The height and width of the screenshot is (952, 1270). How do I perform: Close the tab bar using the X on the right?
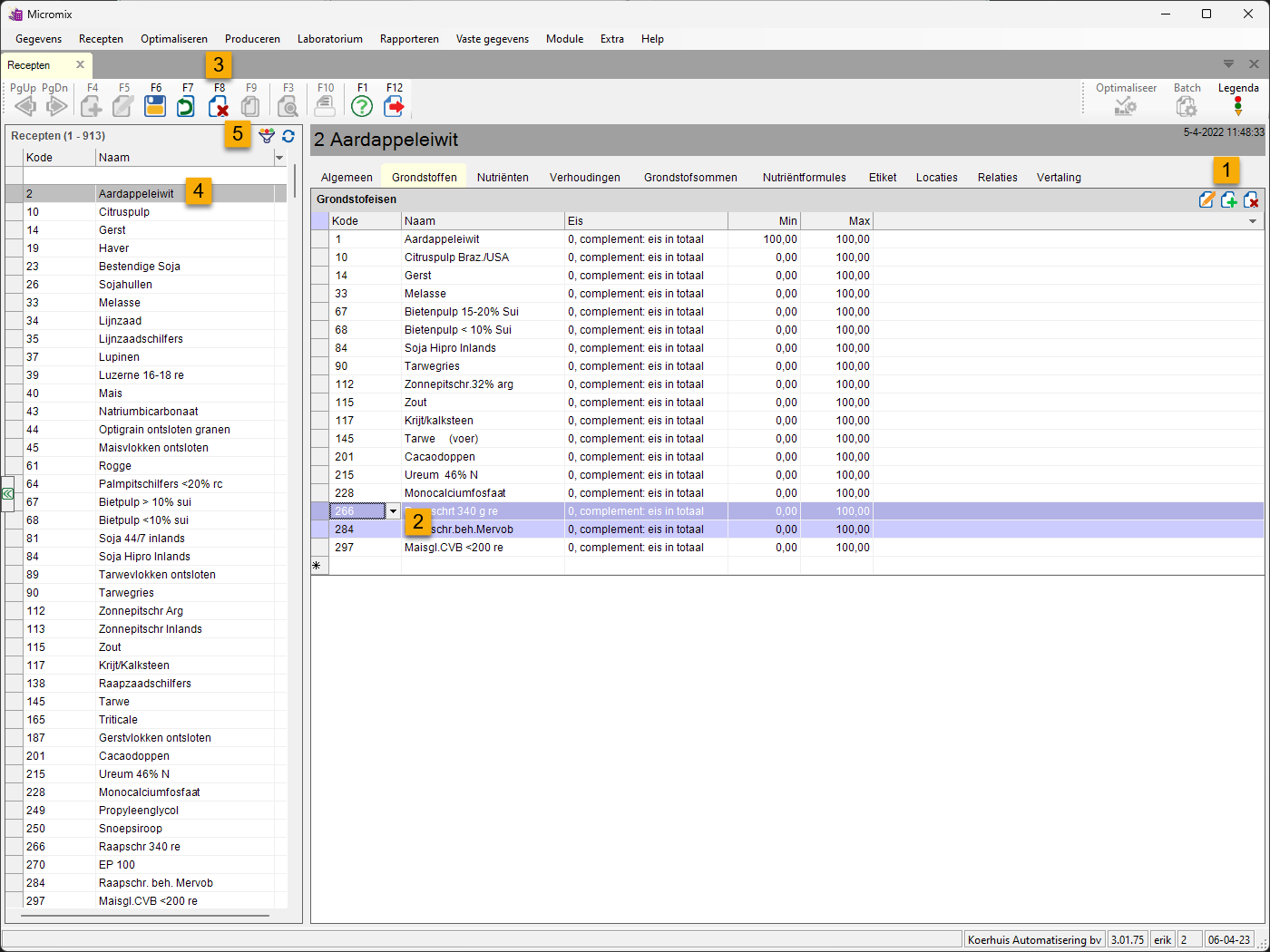[1254, 63]
